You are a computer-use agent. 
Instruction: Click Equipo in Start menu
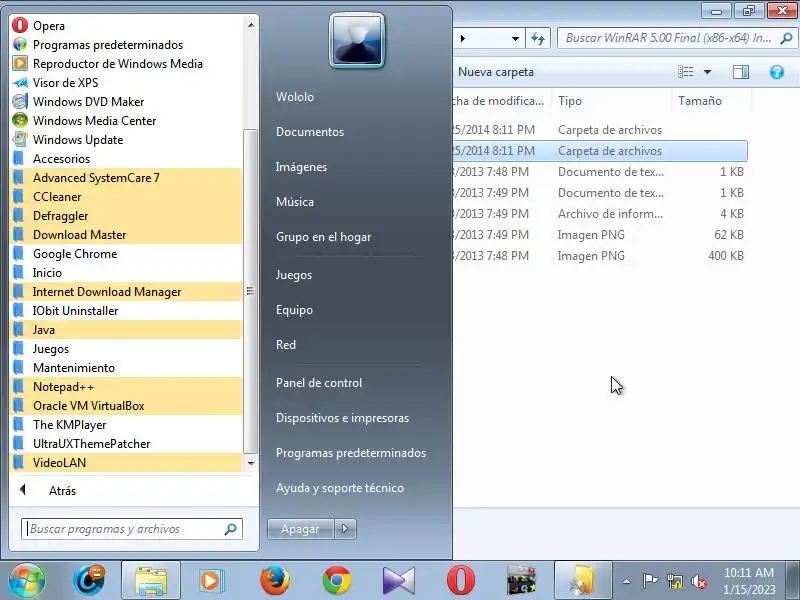pyautogui.click(x=294, y=310)
